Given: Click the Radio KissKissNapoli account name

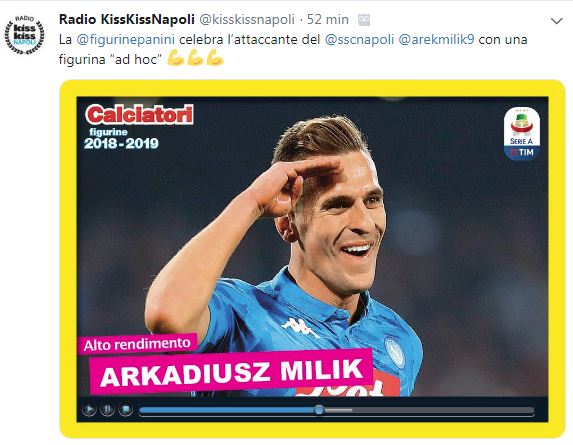Looking at the screenshot, I should coord(127,19).
